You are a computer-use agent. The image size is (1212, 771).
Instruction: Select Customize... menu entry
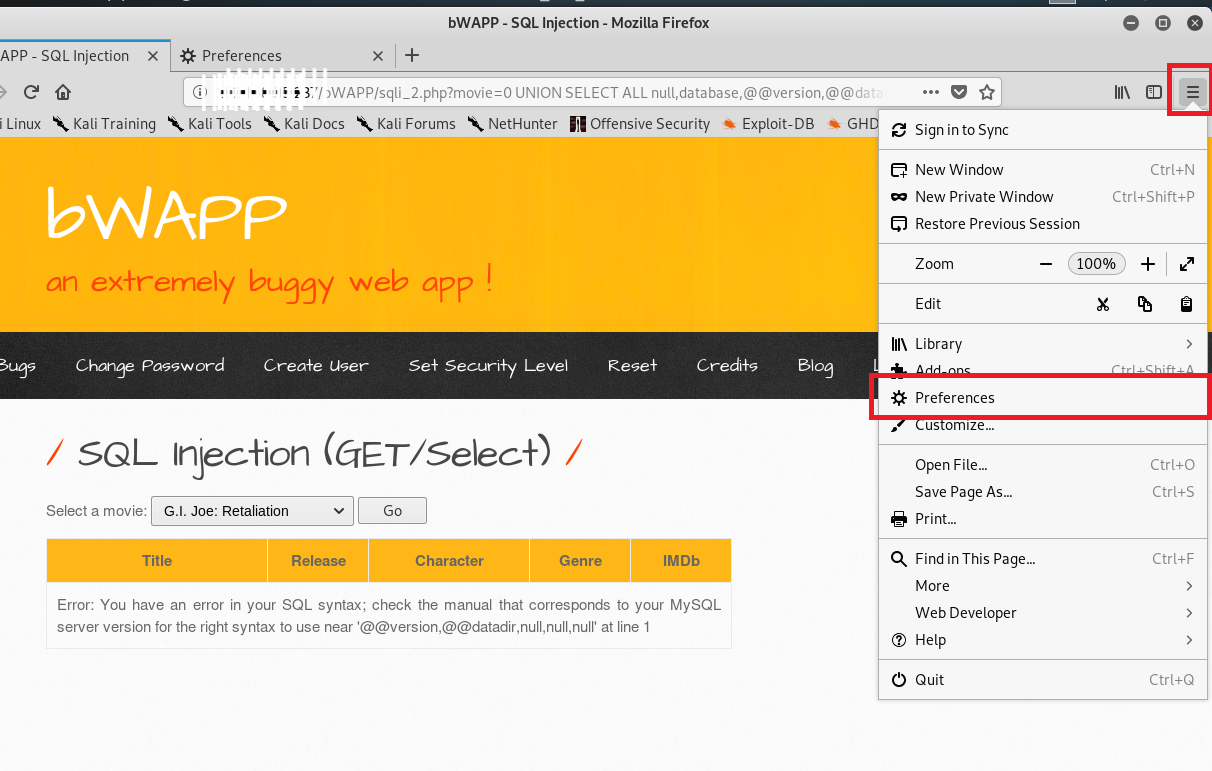(x=1043, y=425)
